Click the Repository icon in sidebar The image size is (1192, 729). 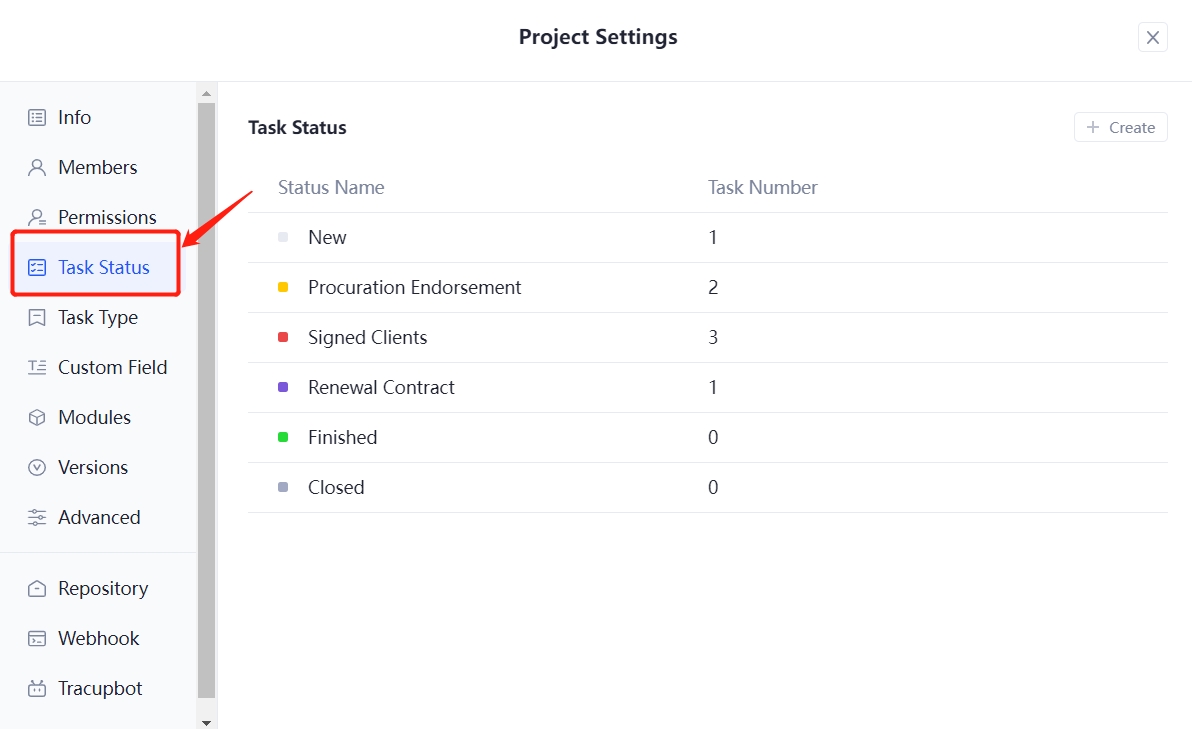pos(37,588)
